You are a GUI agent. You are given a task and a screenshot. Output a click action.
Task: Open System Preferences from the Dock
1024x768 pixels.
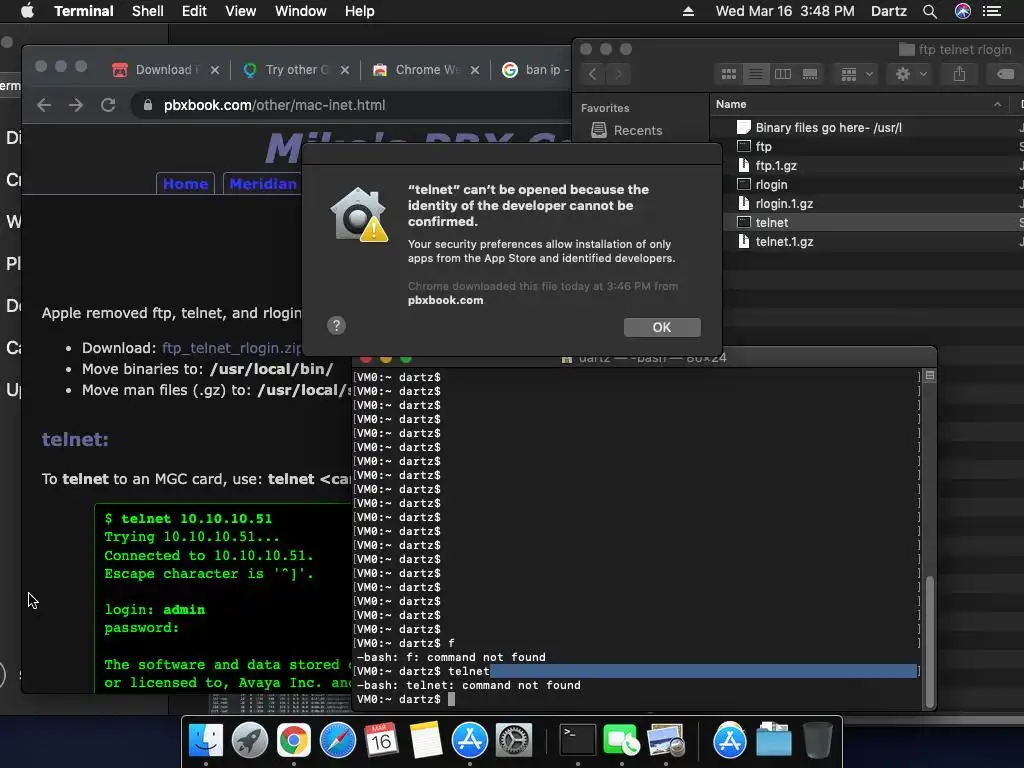pyautogui.click(x=513, y=740)
